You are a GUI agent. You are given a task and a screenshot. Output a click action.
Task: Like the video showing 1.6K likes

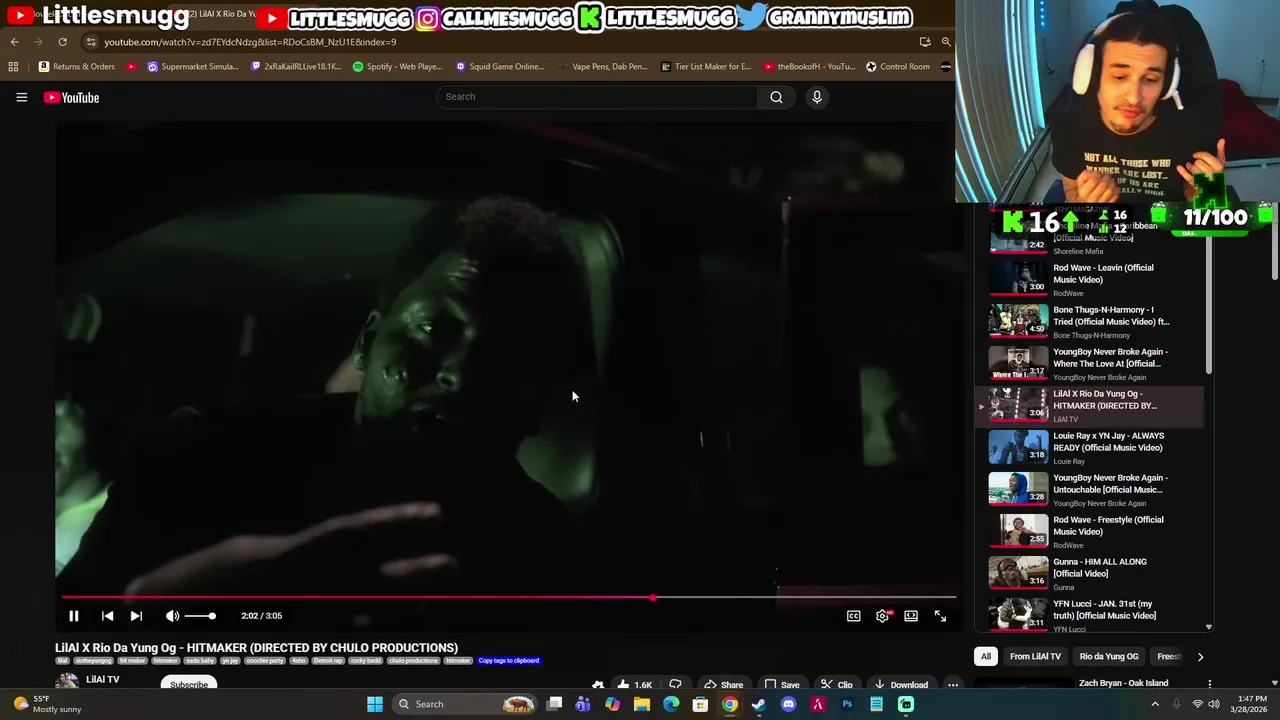634,685
